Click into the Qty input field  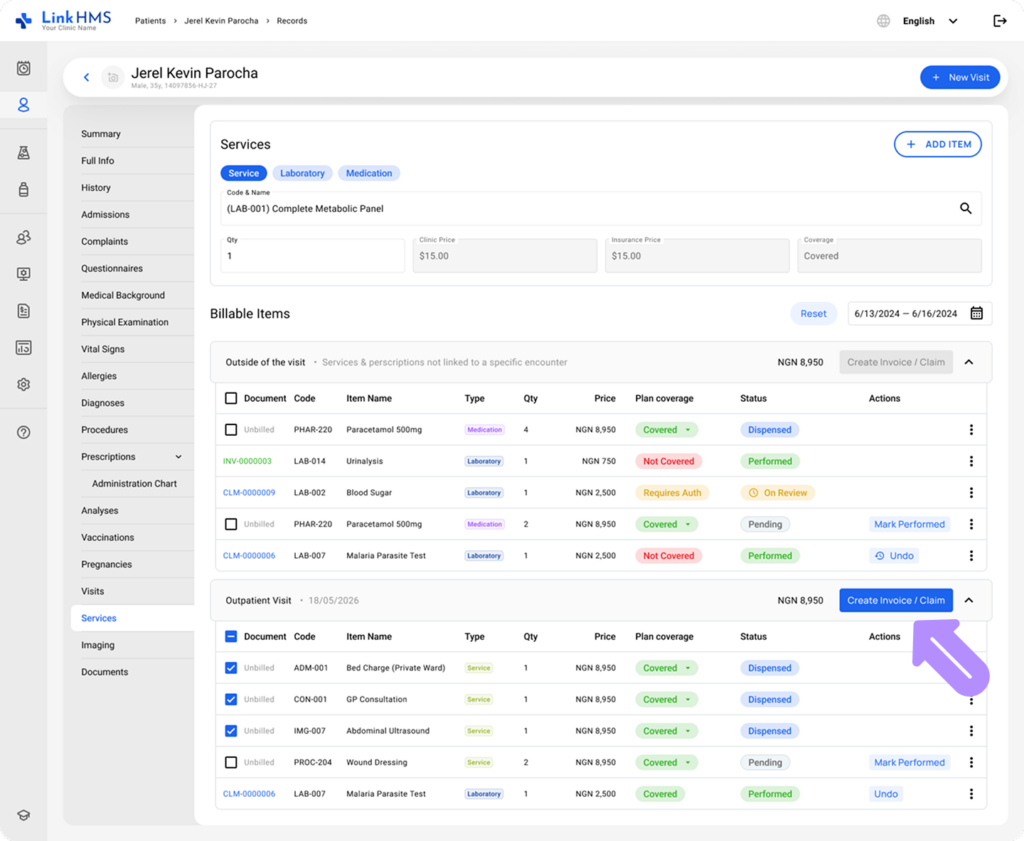pyautogui.click(x=312, y=255)
